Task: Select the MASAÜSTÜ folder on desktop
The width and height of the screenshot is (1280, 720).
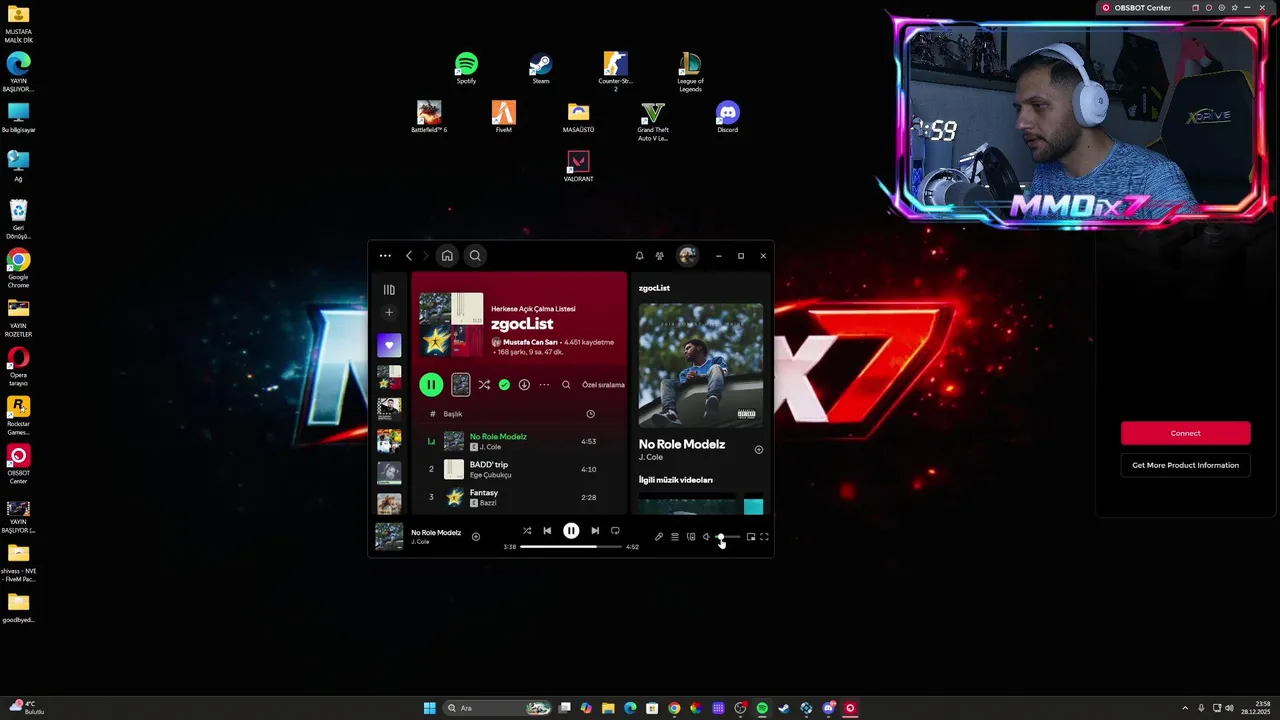Action: tap(578, 116)
